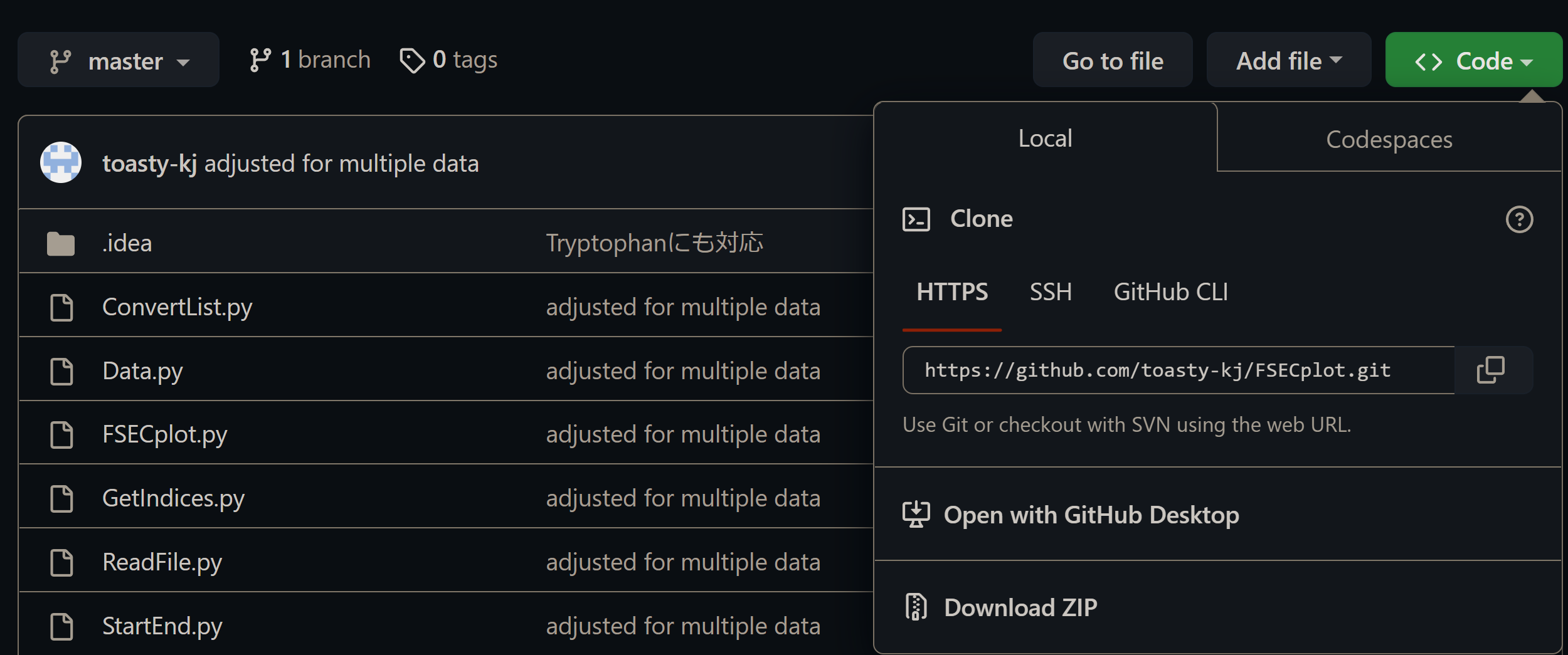Click the Clone help question mark icon
The image size is (1568, 655).
(1519, 219)
